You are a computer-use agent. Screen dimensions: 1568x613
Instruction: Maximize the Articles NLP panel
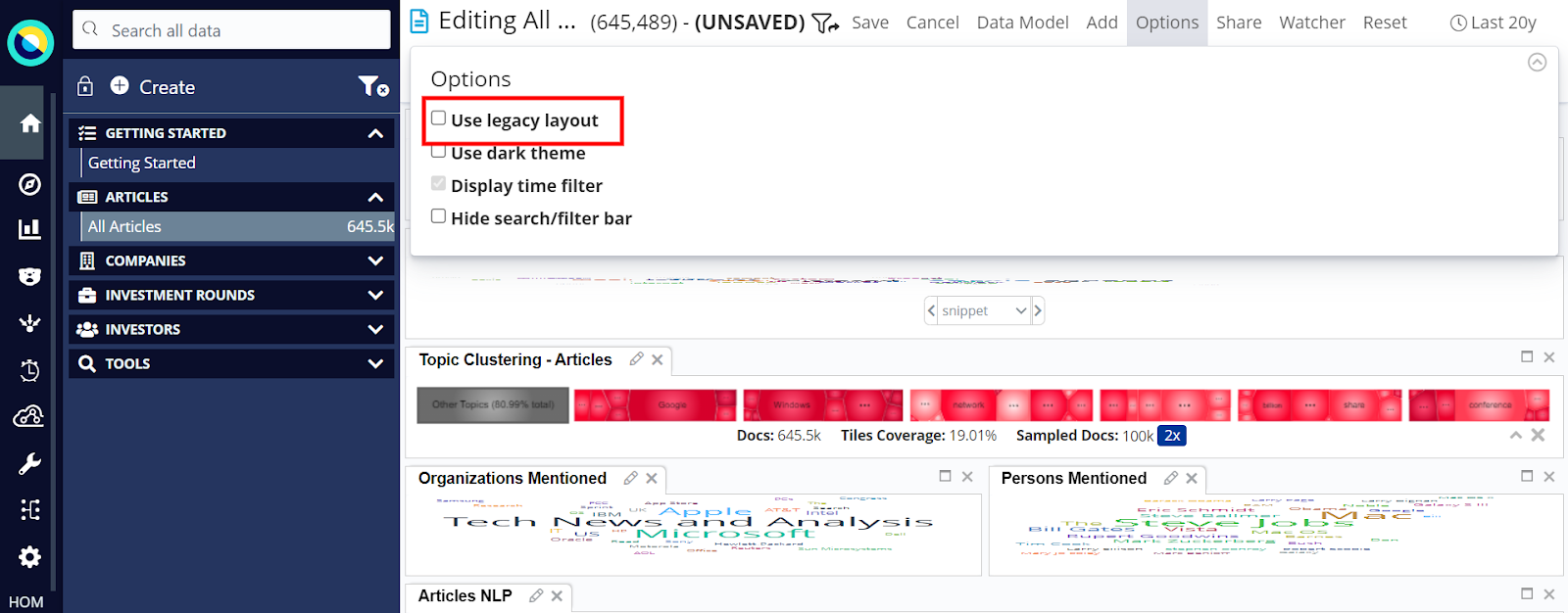point(1527,593)
